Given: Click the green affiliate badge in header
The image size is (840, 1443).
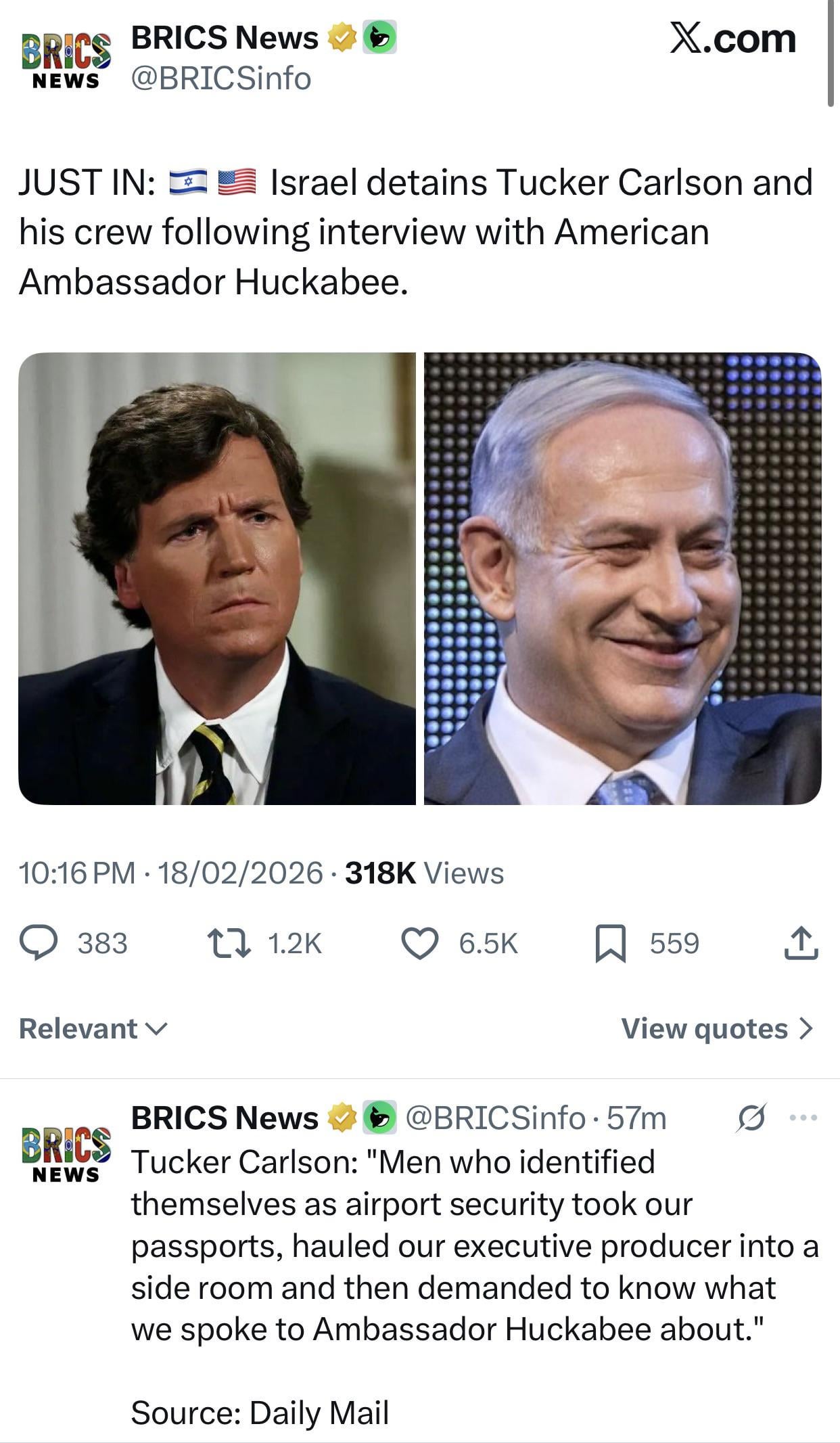Looking at the screenshot, I should pos(379,38).
